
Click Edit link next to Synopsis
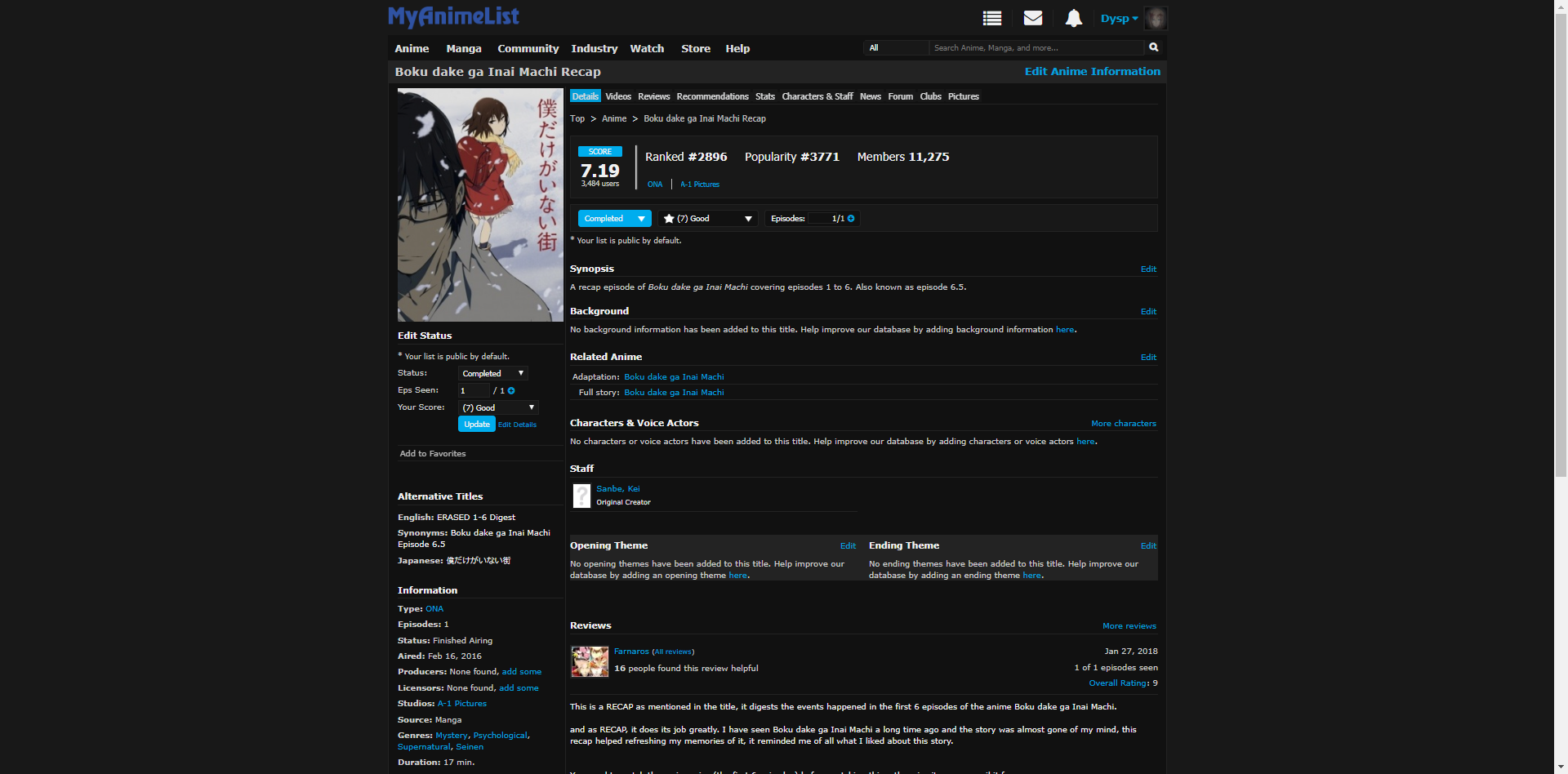coord(1148,269)
